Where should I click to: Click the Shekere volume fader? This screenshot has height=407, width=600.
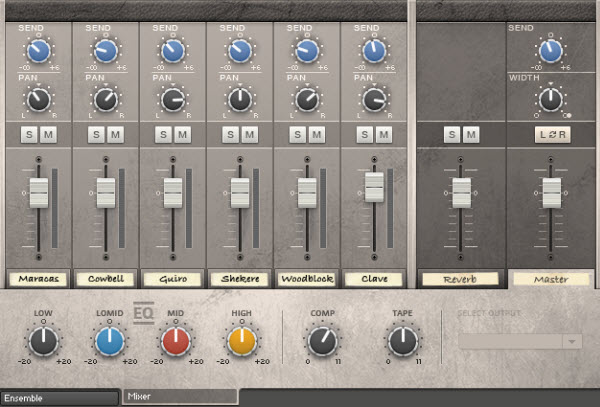pyautogui.click(x=240, y=193)
